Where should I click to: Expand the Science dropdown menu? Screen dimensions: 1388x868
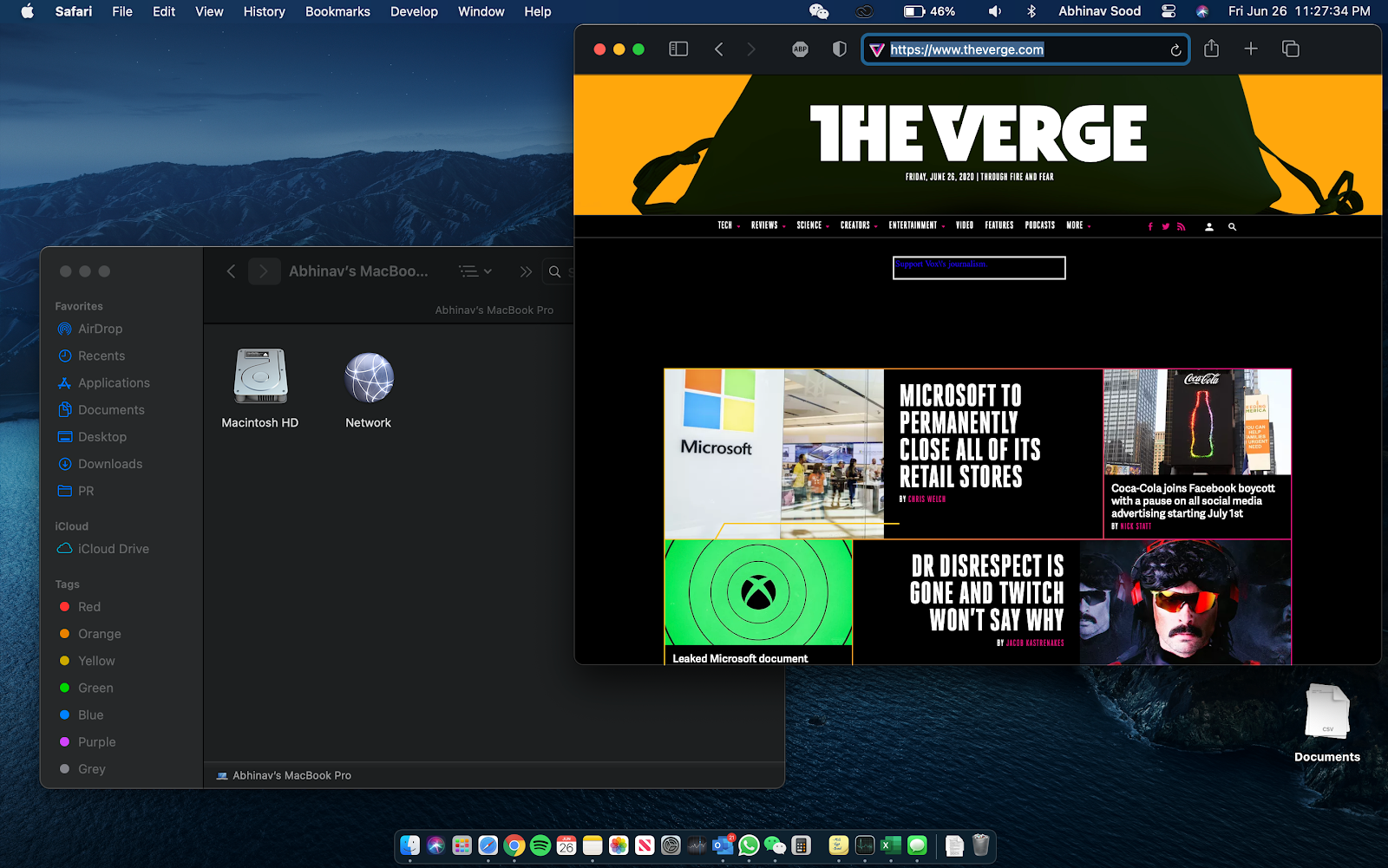click(x=813, y=225)
